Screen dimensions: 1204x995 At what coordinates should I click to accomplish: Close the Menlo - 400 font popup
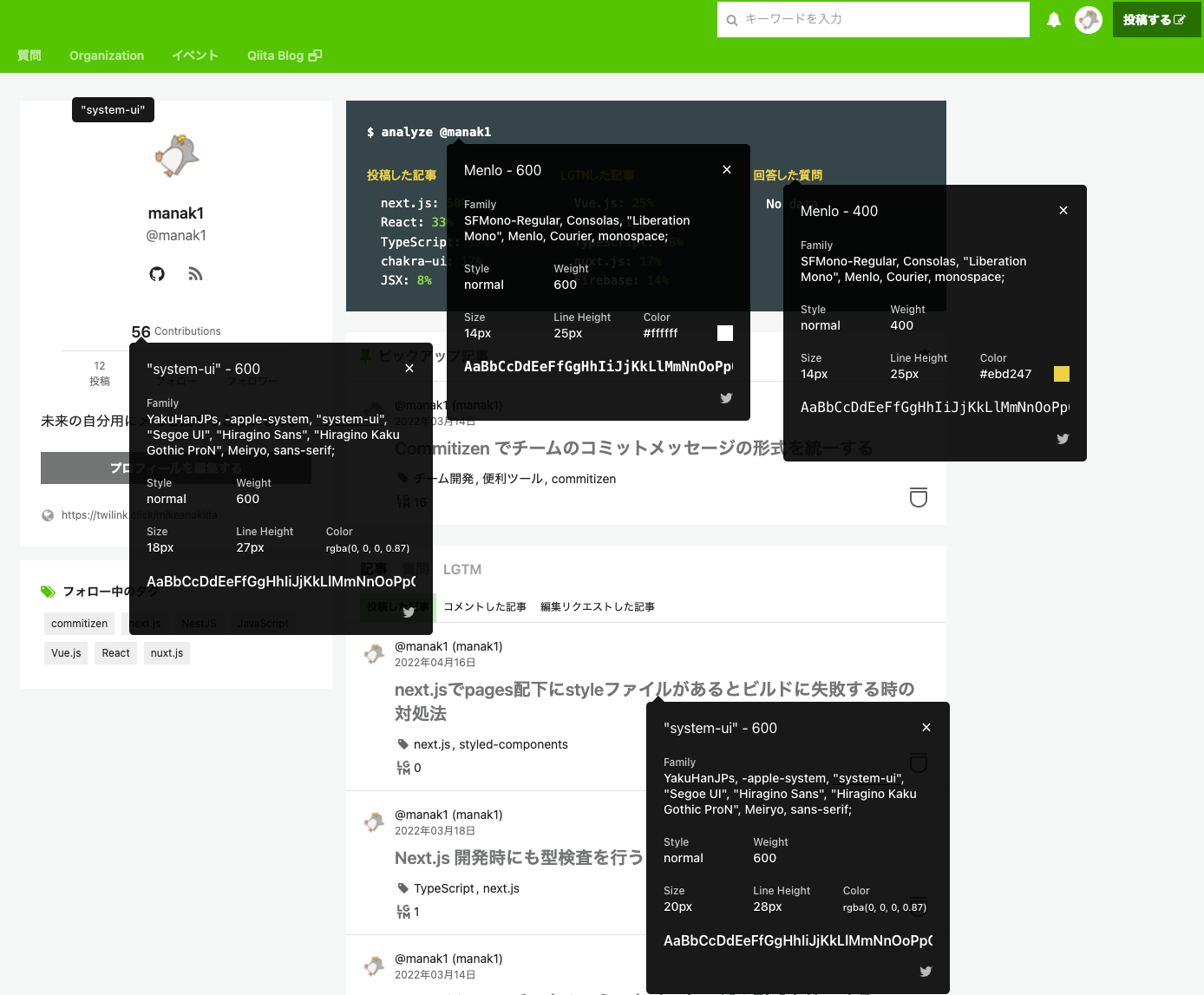[1063, 210]
